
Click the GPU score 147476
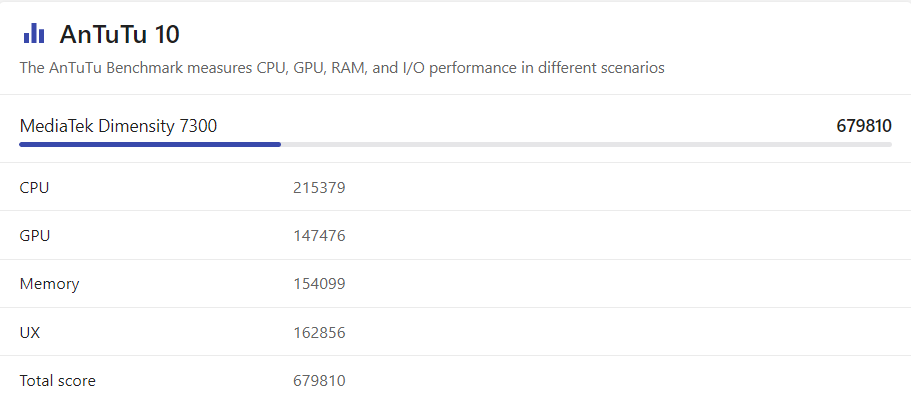319,236
